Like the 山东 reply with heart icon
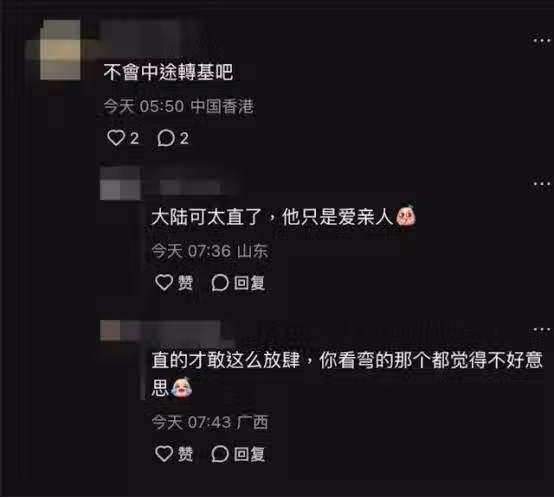This screenshot has height=498, width=554. (164, 283)
